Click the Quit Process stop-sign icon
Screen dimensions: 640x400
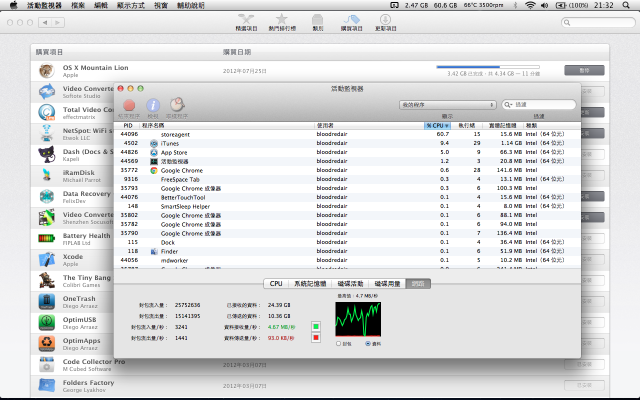(129, 106)
